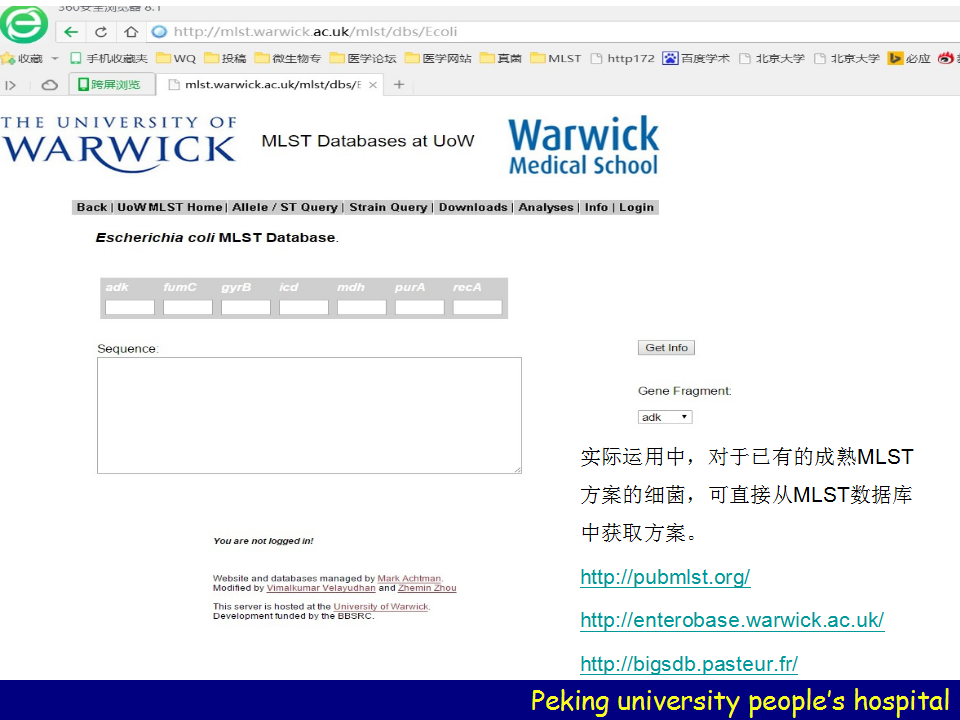
Task: Open the 必应 Bing bookmark
Action: point(909,59)
